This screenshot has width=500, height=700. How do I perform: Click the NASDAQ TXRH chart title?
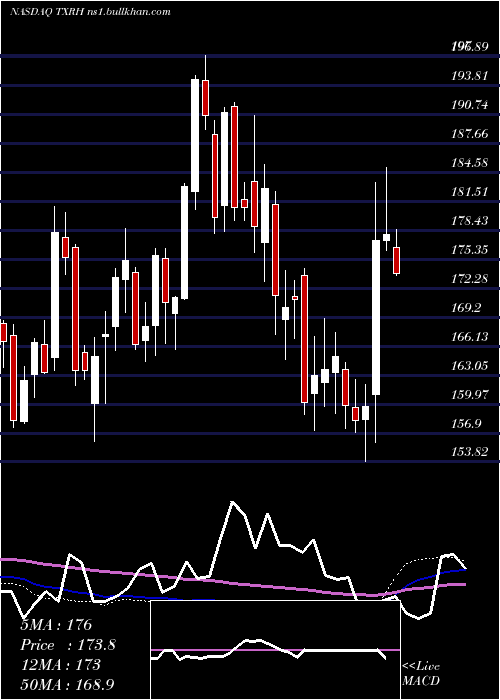click(90, 12)
